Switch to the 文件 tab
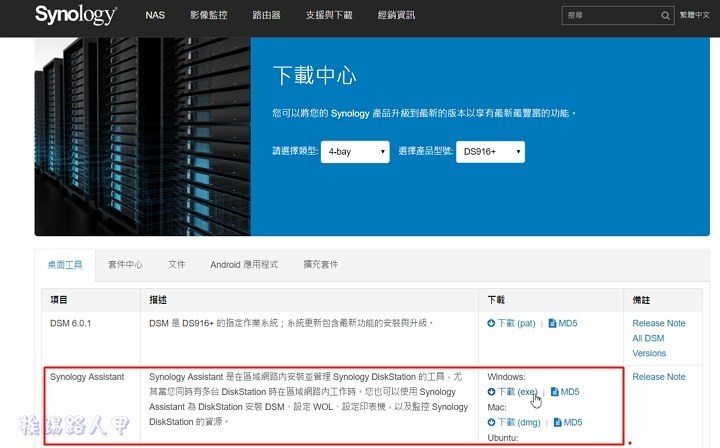This screenshot has width=720, height=448. tap(176, 265)
